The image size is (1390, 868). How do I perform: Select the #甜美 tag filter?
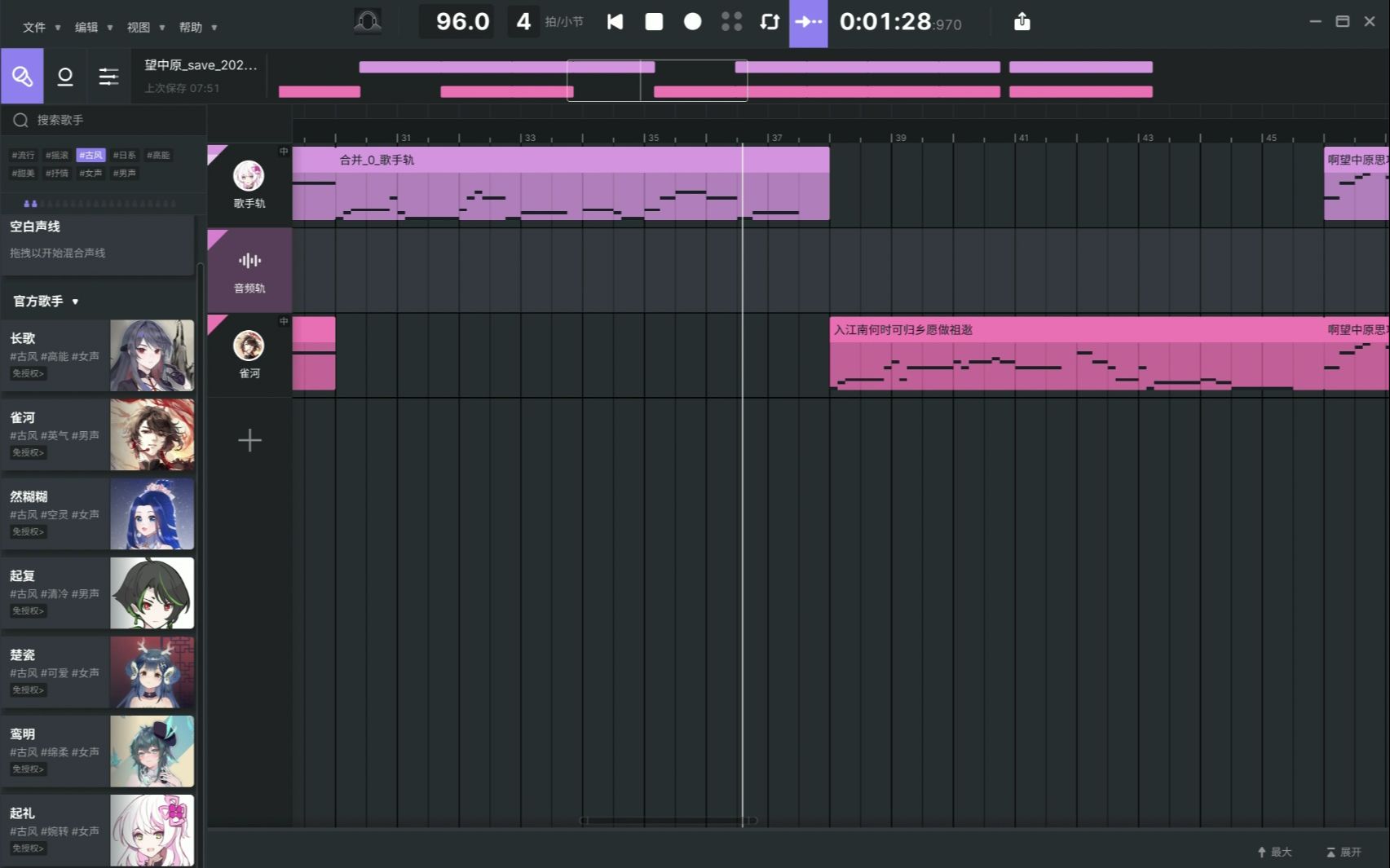[x=23, y=173]
